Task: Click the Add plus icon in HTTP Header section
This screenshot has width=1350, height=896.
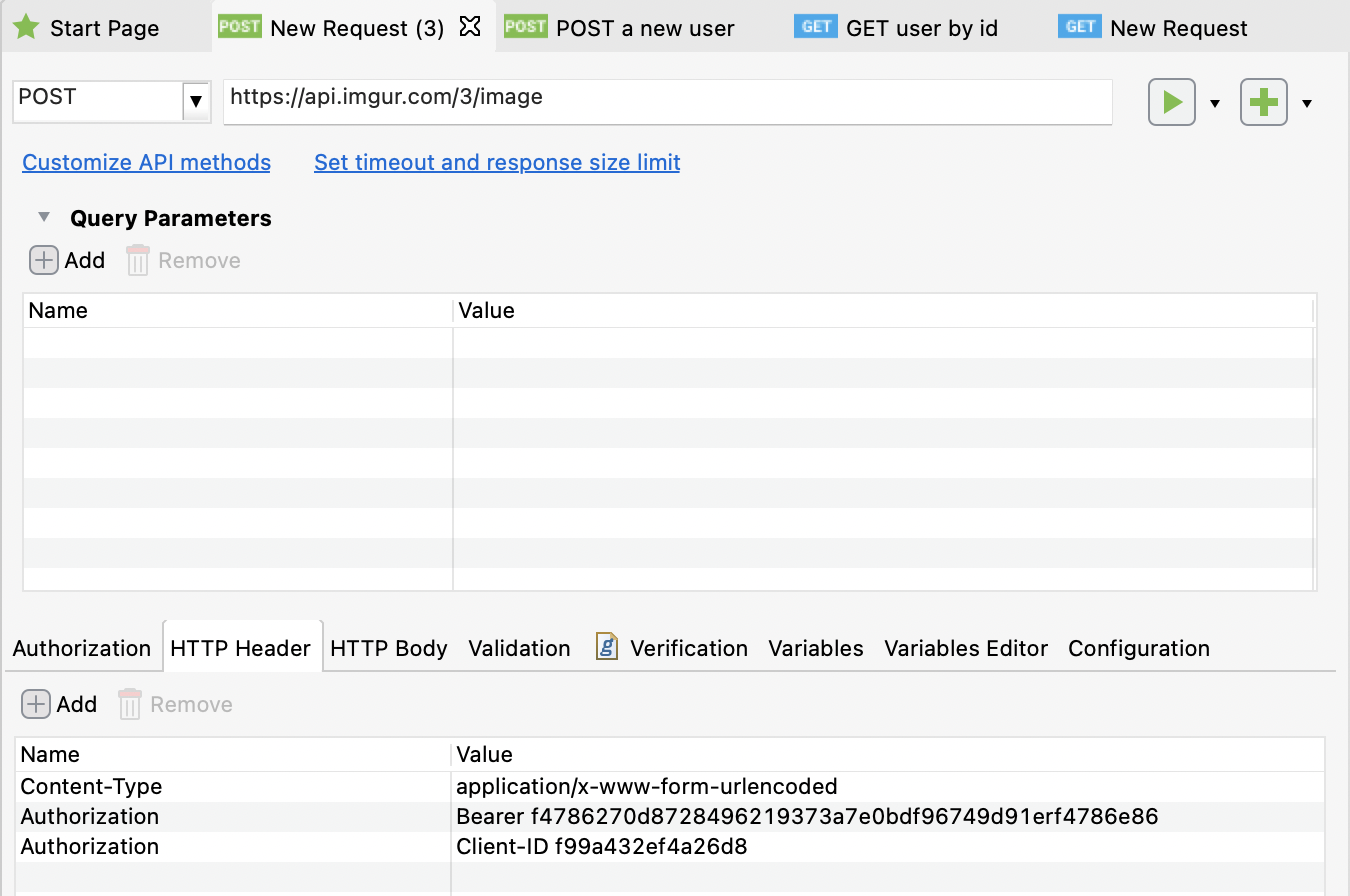Action: pyautogui.click(x=35, y=704)
